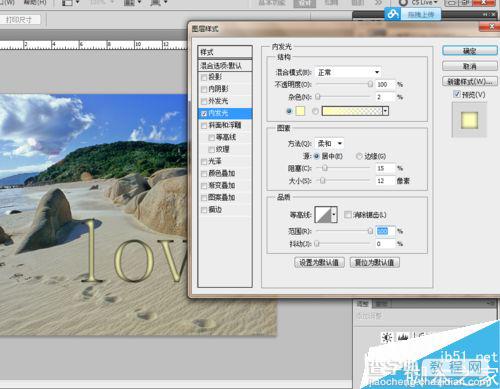Click the yellow-to-transparent gradient bar
Viewport: 500px width, 389px height.
pos(352,111)
